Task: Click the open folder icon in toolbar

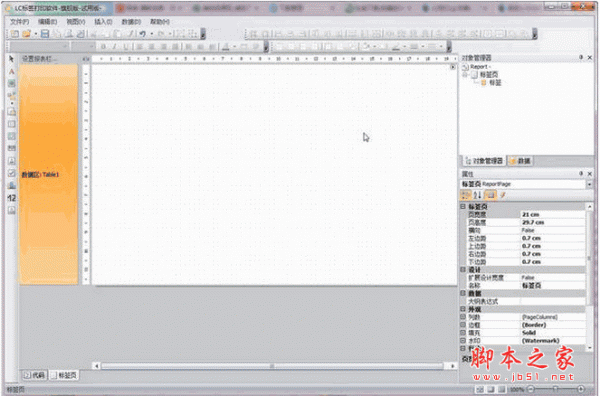Action: [x=26, y=34]
